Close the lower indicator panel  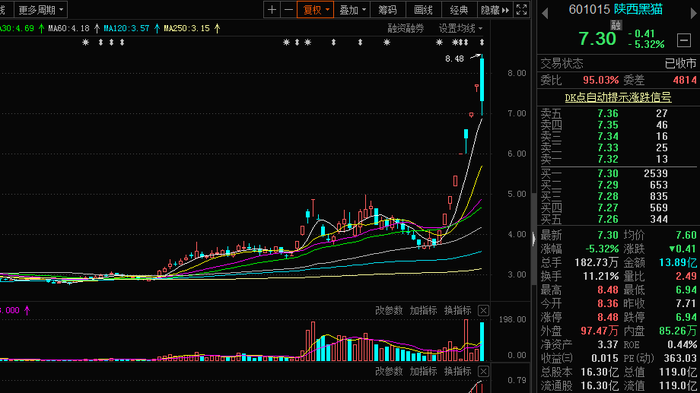click(x=483, y=371)
